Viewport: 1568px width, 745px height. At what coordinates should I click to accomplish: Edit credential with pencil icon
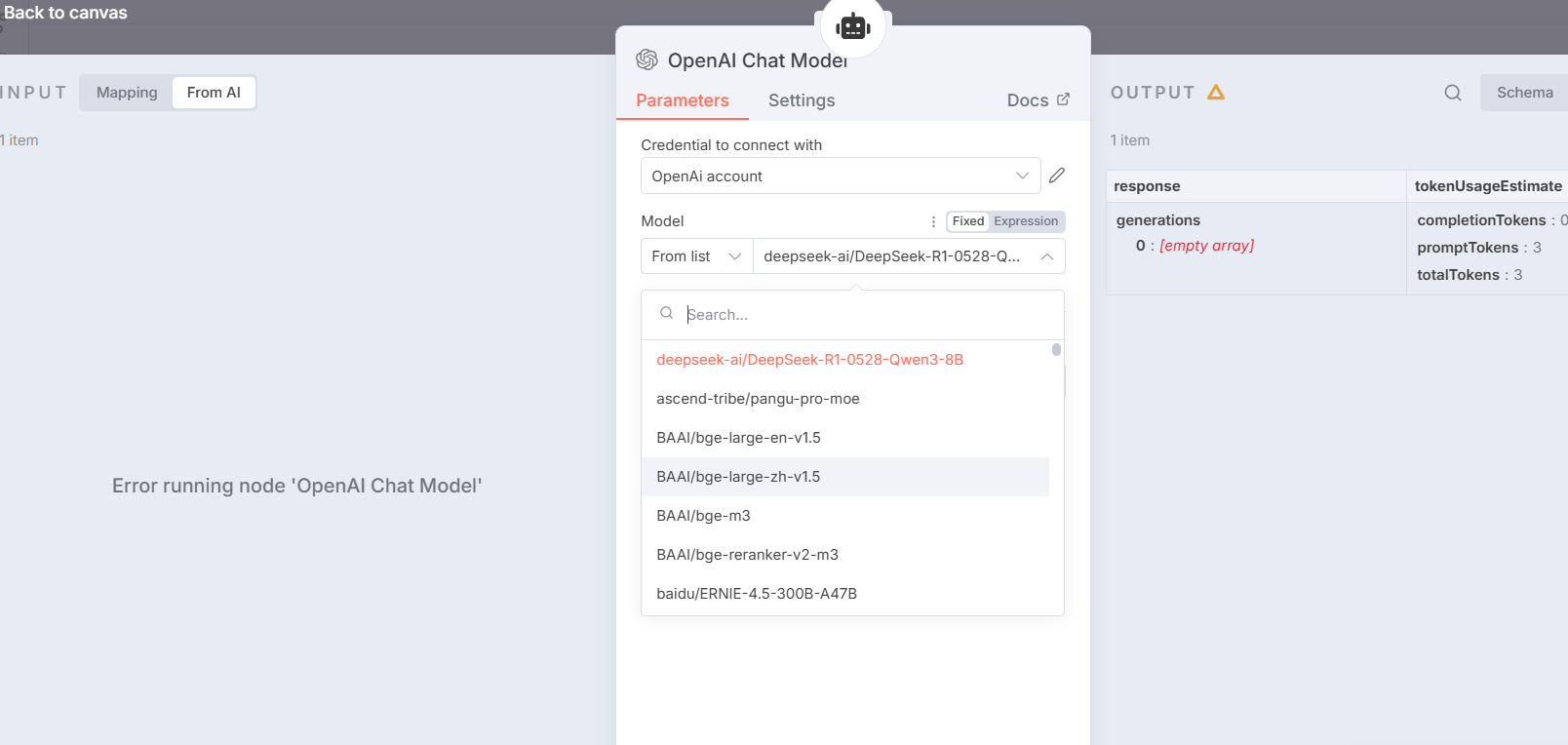coord(1057,176)
